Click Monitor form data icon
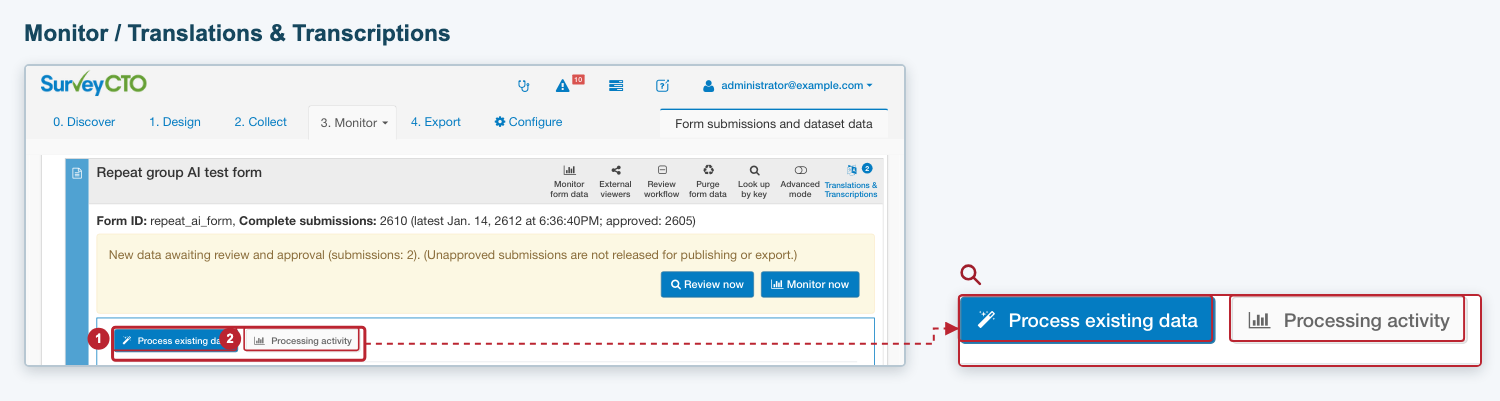The width and height of the screenshot is (1500, 401). [x=569, y=182]
